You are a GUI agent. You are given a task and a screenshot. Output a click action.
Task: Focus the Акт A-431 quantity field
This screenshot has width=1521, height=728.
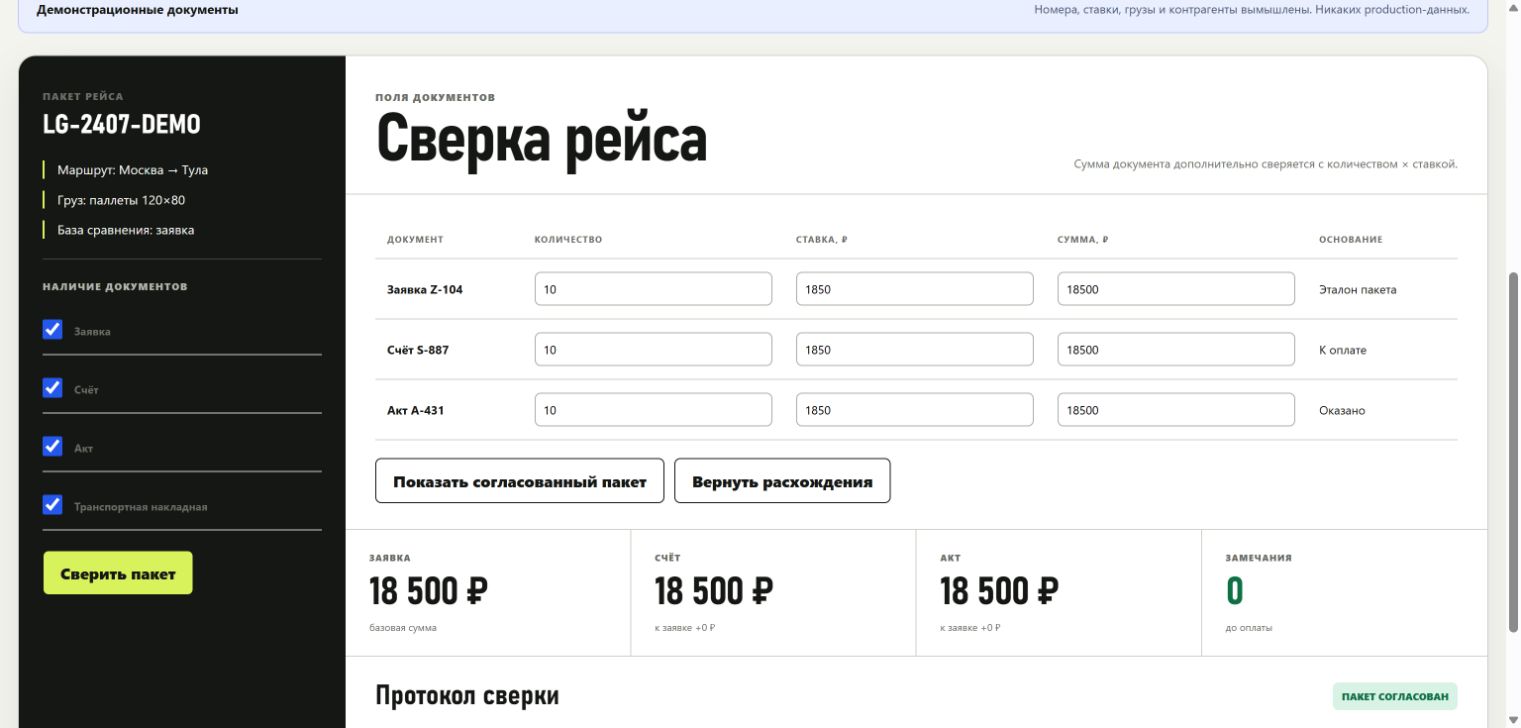[653, 410]
